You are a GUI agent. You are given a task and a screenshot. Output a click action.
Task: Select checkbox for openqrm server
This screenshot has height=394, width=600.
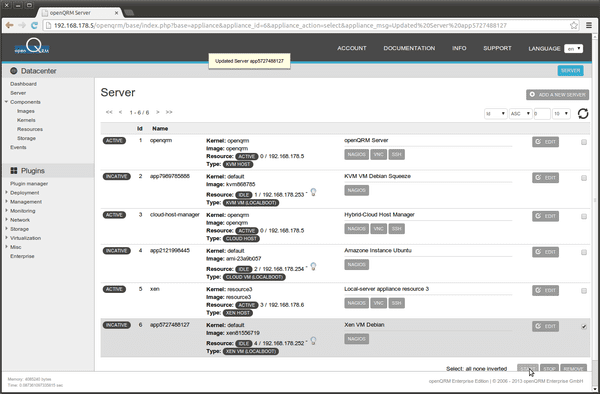(584, 142)
